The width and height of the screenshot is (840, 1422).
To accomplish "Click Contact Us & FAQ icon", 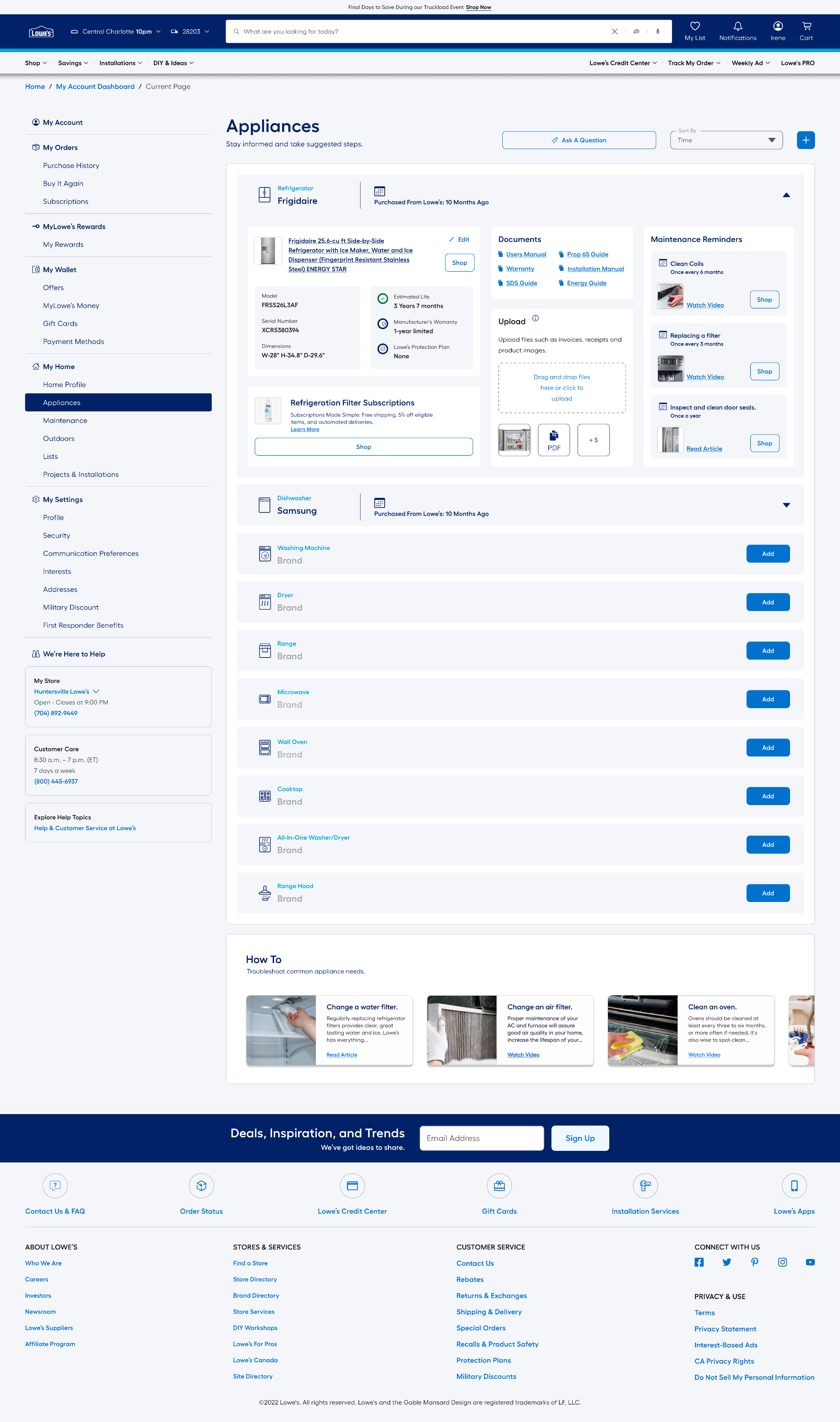I will pyautogui.click(x=55, y=1185).
